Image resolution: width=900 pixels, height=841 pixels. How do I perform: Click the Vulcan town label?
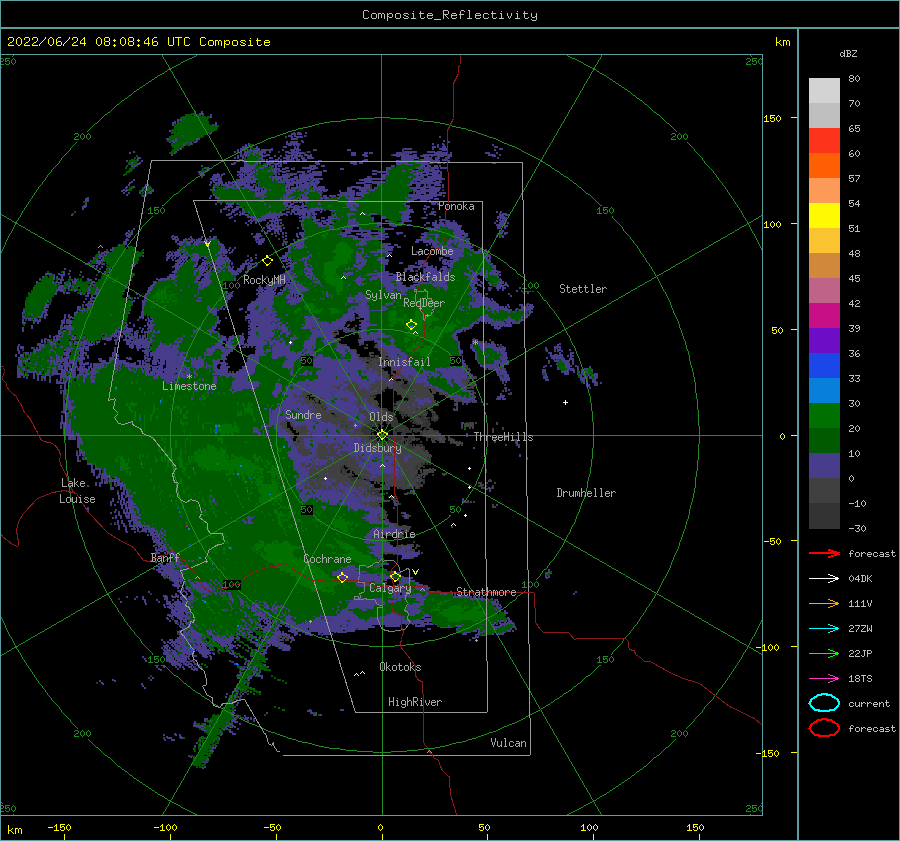509,742
